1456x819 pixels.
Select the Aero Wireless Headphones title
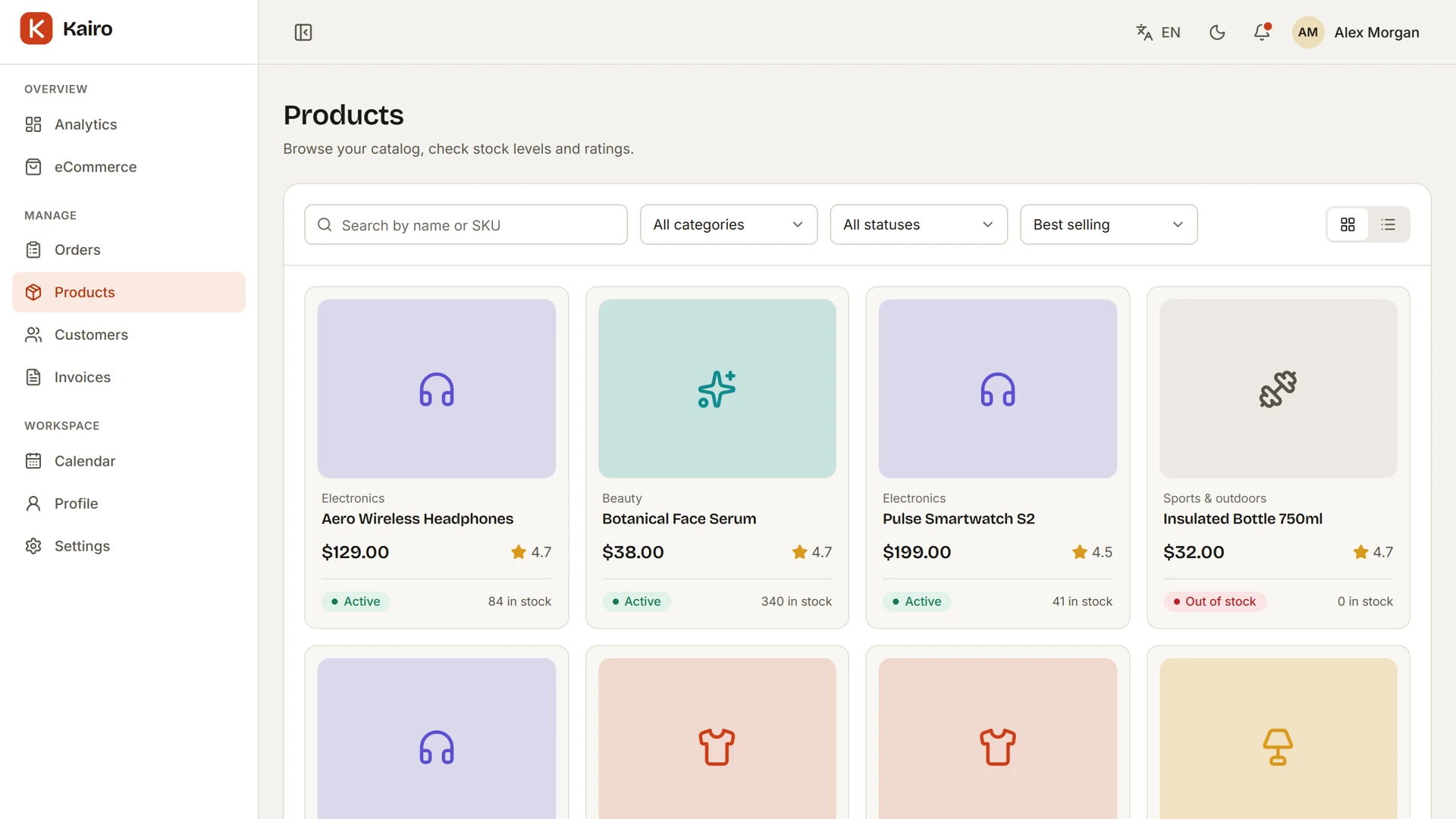[x=417, y=519]
